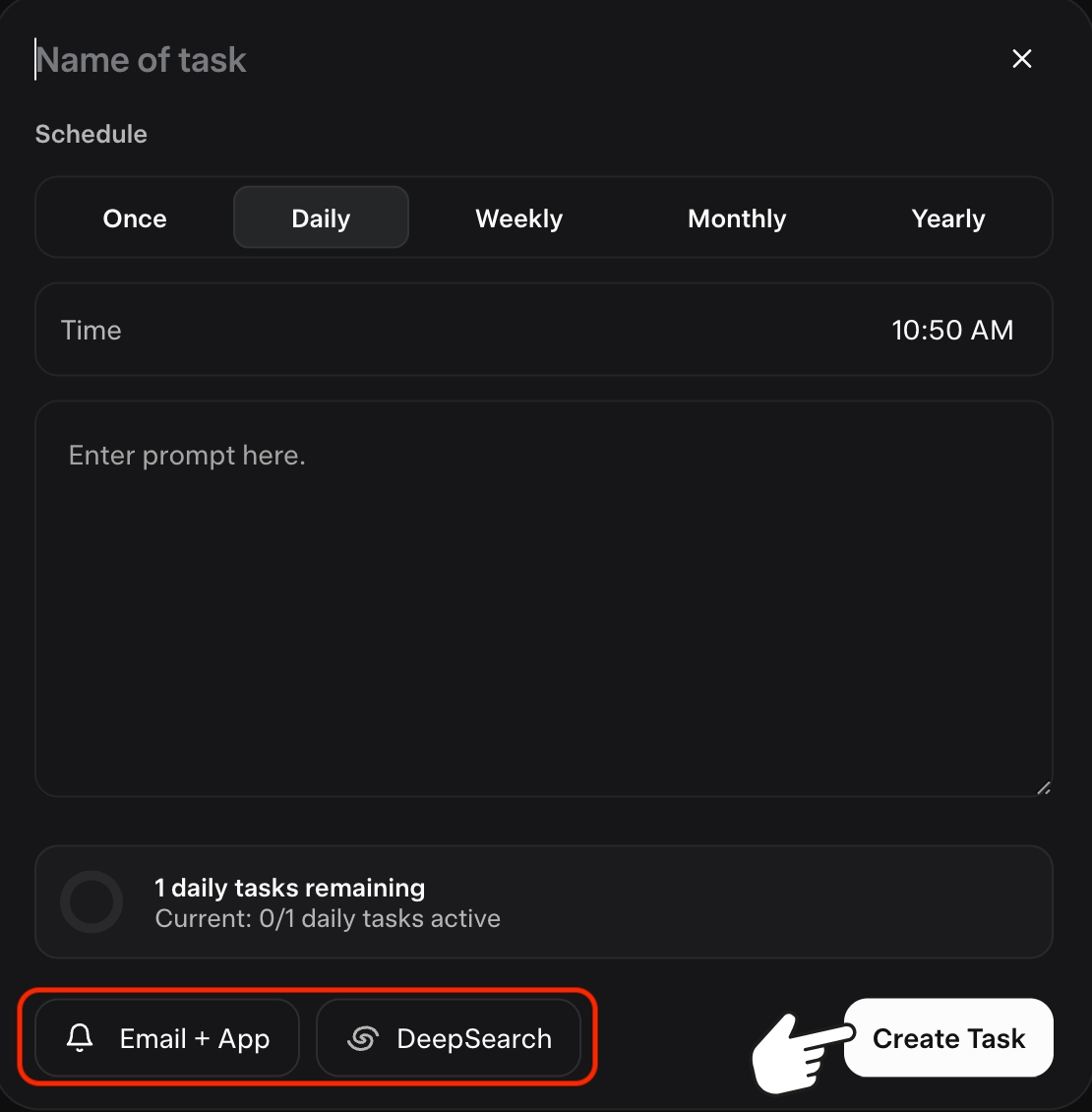
Task: Select the Daily schedule option
Action: (x=322, y=217)
